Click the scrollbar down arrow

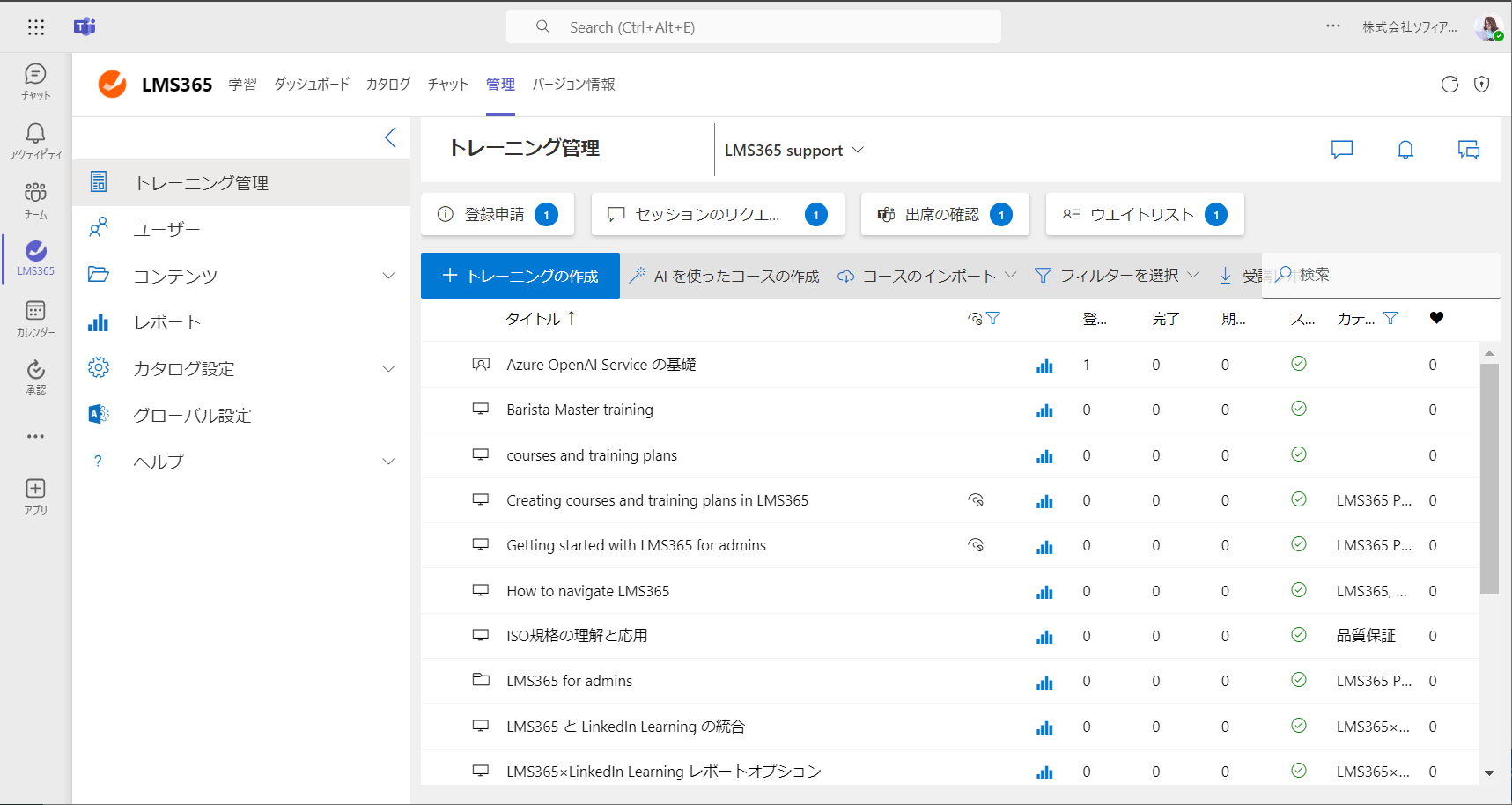(1489, 773)
